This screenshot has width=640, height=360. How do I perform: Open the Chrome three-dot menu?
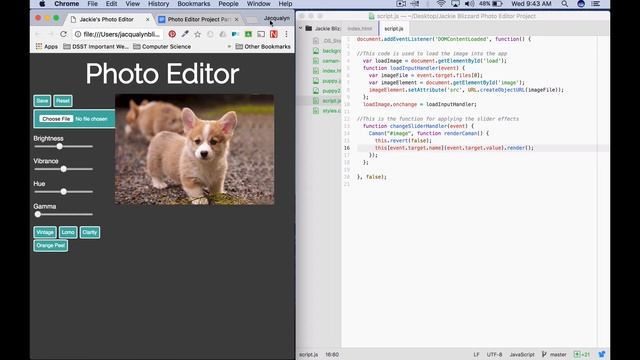point(287,34)
